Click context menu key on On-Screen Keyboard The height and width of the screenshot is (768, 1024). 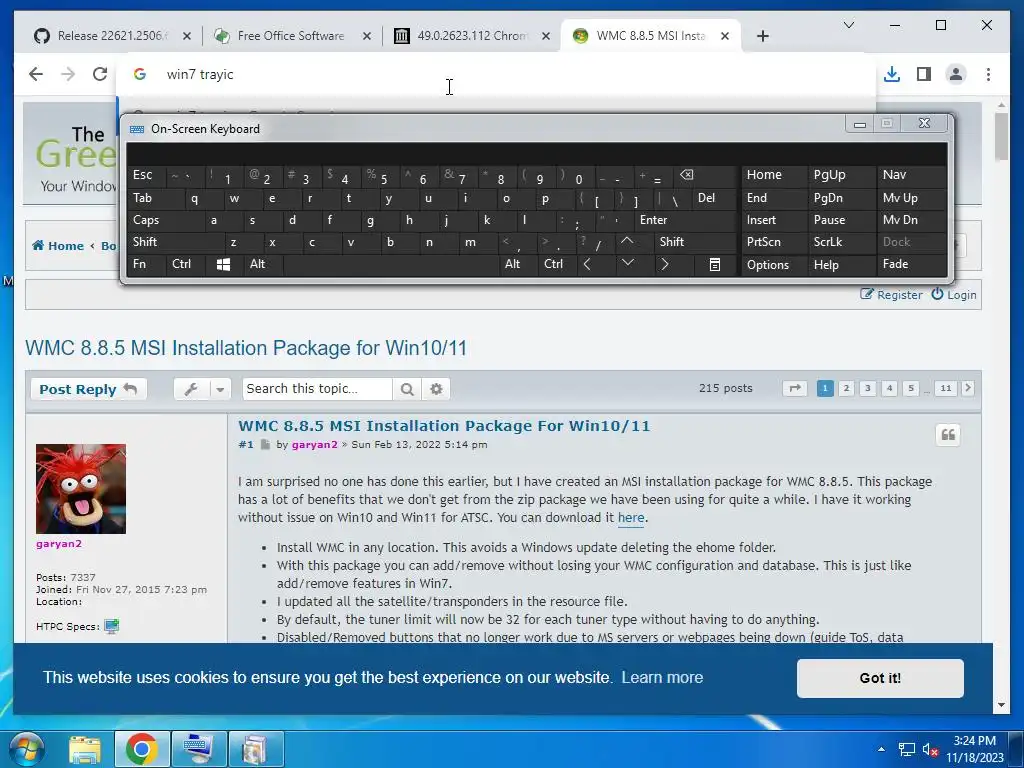click(714, 264)
